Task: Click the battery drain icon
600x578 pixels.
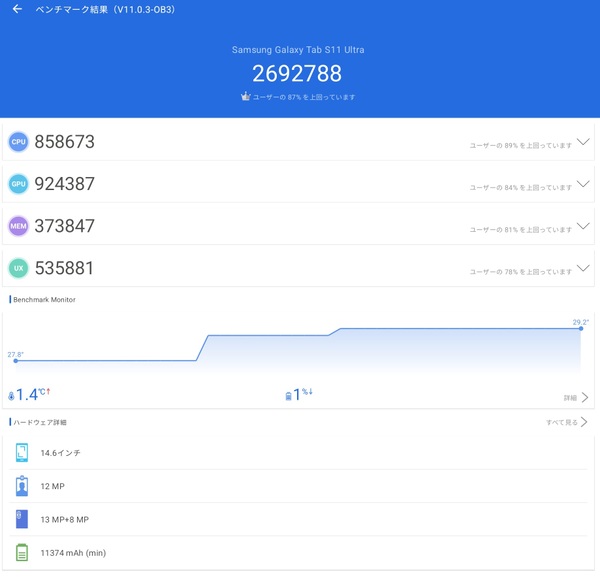Action: tap(289, 396)
